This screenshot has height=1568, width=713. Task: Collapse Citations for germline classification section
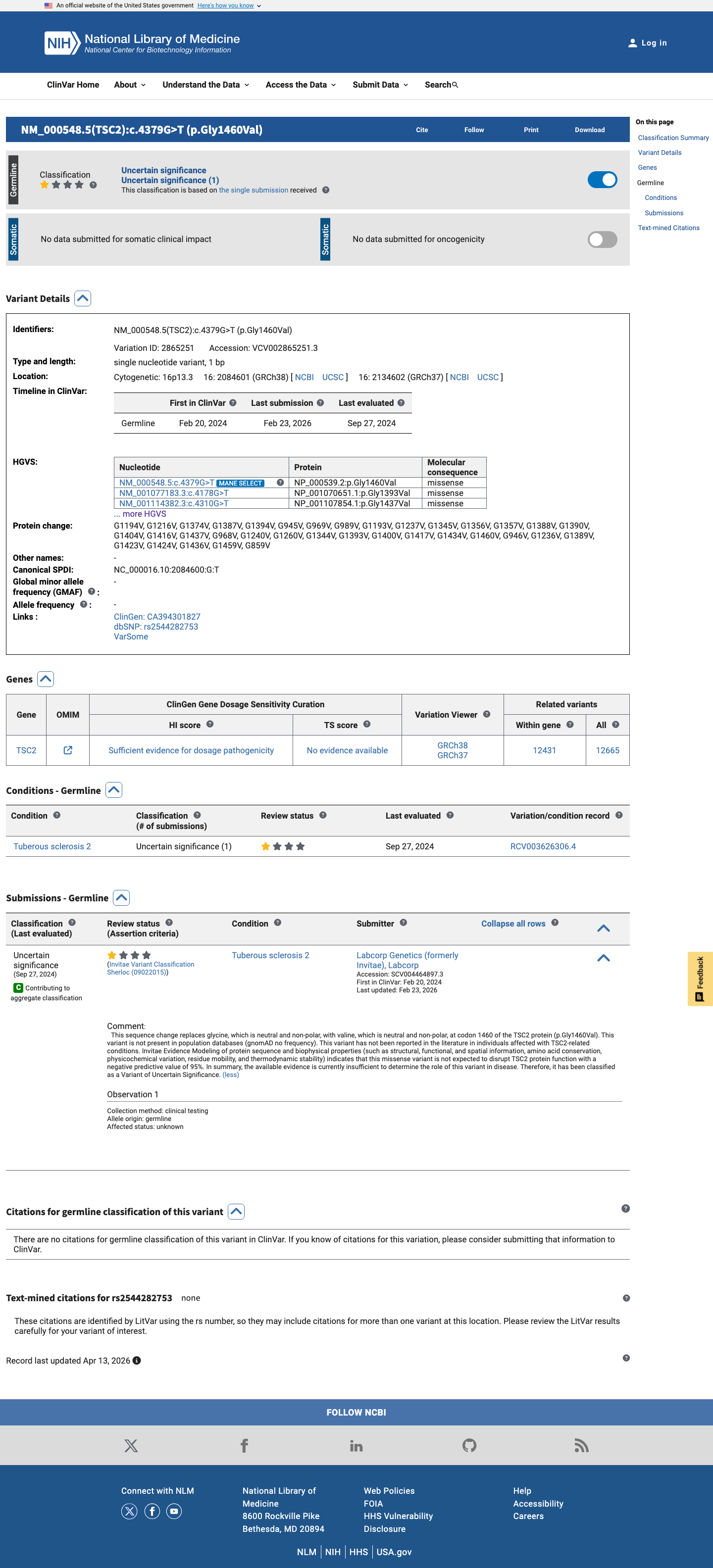[x=236, y=1212]
